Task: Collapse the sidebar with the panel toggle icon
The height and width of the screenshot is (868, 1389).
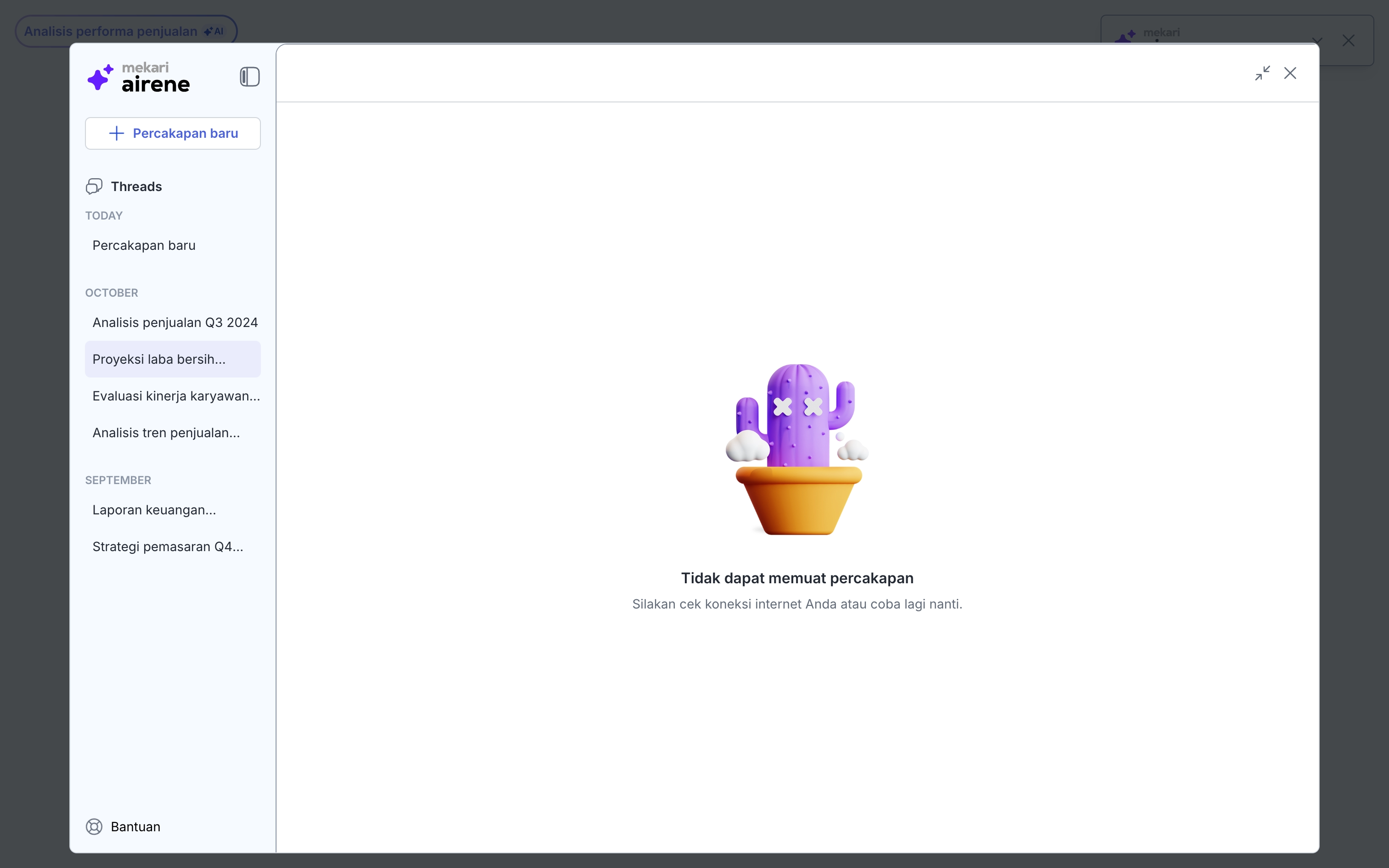Action: [250, 77]
